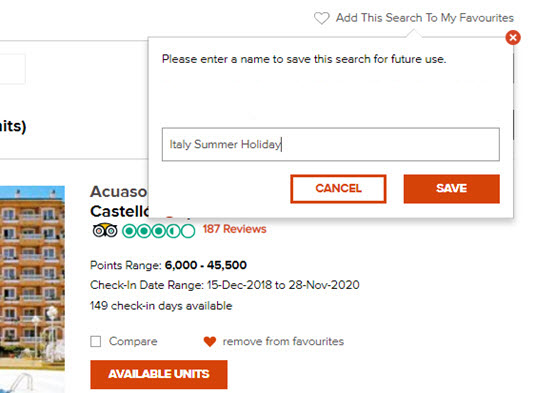
Task: Click remove from favourites link
Action: point(283,341)
